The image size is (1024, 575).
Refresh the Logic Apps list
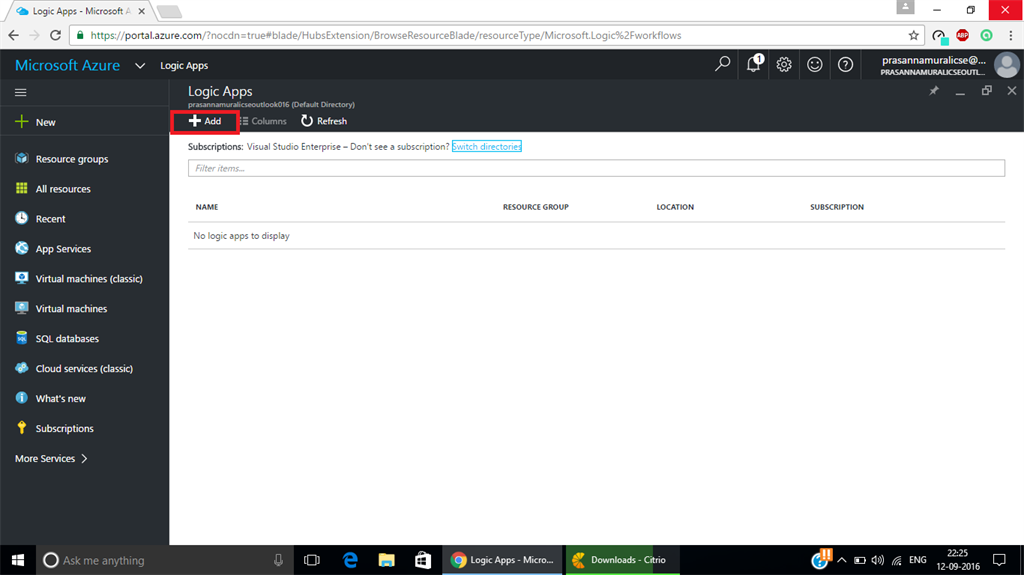[324, 122]
